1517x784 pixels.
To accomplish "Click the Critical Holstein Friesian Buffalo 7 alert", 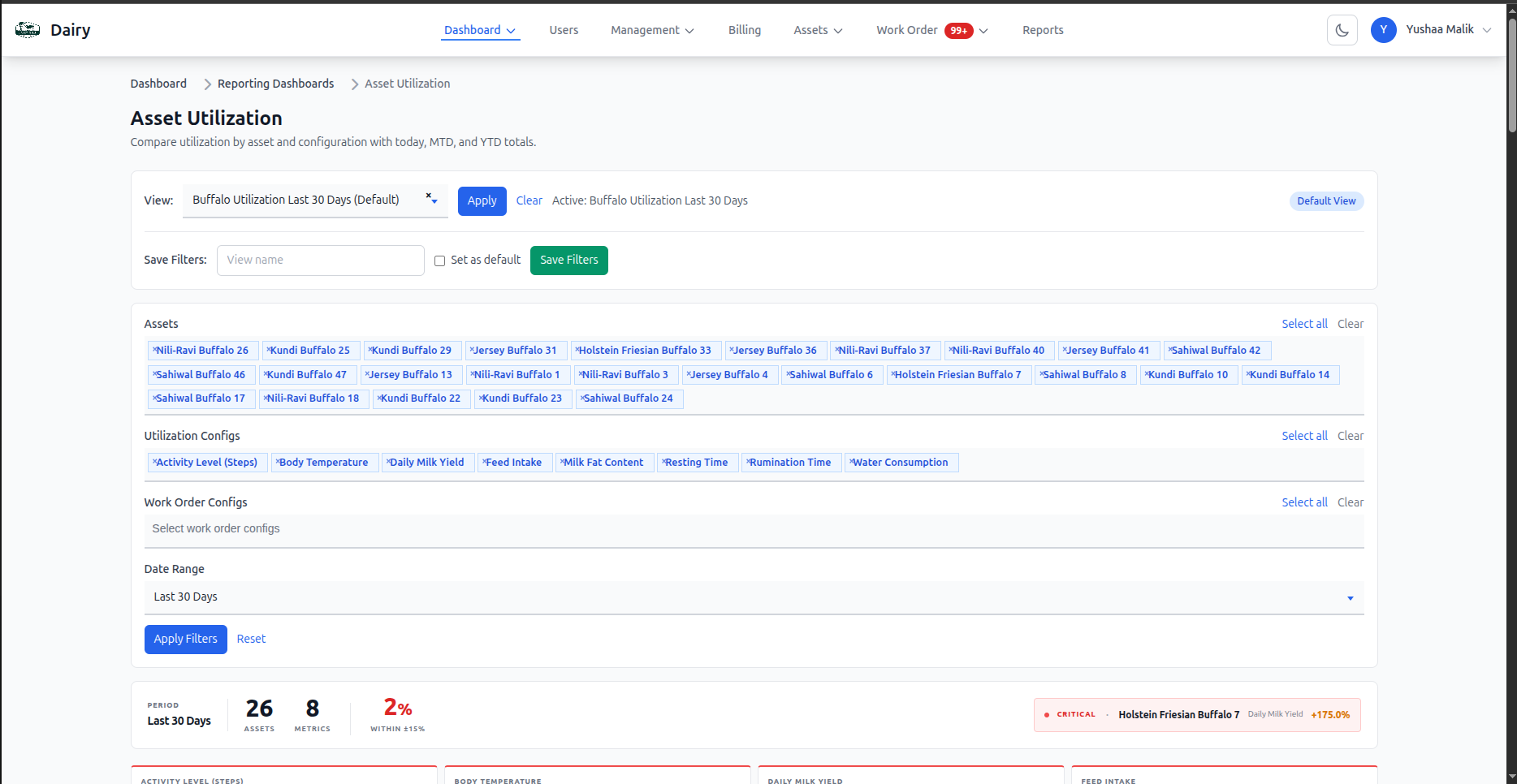I will [1197, 715].
